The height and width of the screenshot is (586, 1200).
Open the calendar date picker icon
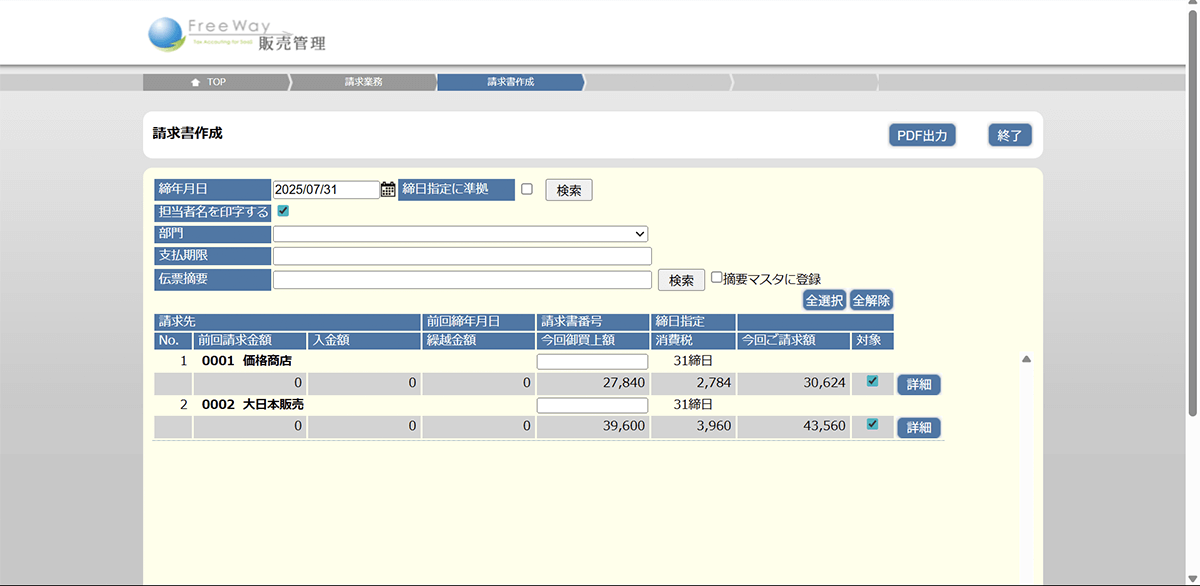click(388, 190)
